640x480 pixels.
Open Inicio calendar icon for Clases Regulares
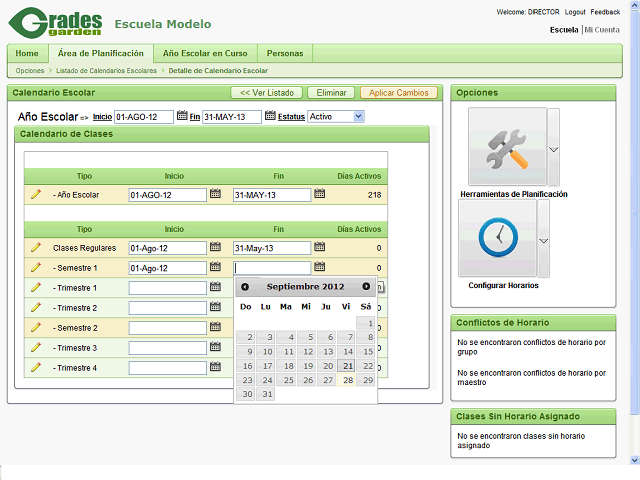[215, 247]
